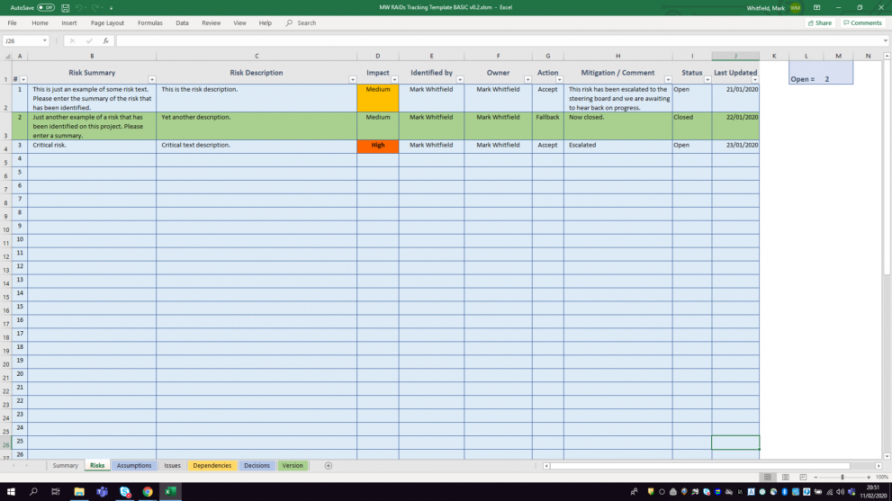Viewport: 892px width, 501px height.
Task: Expand the Name Box dropdown arrow
Action: point(44,41)
